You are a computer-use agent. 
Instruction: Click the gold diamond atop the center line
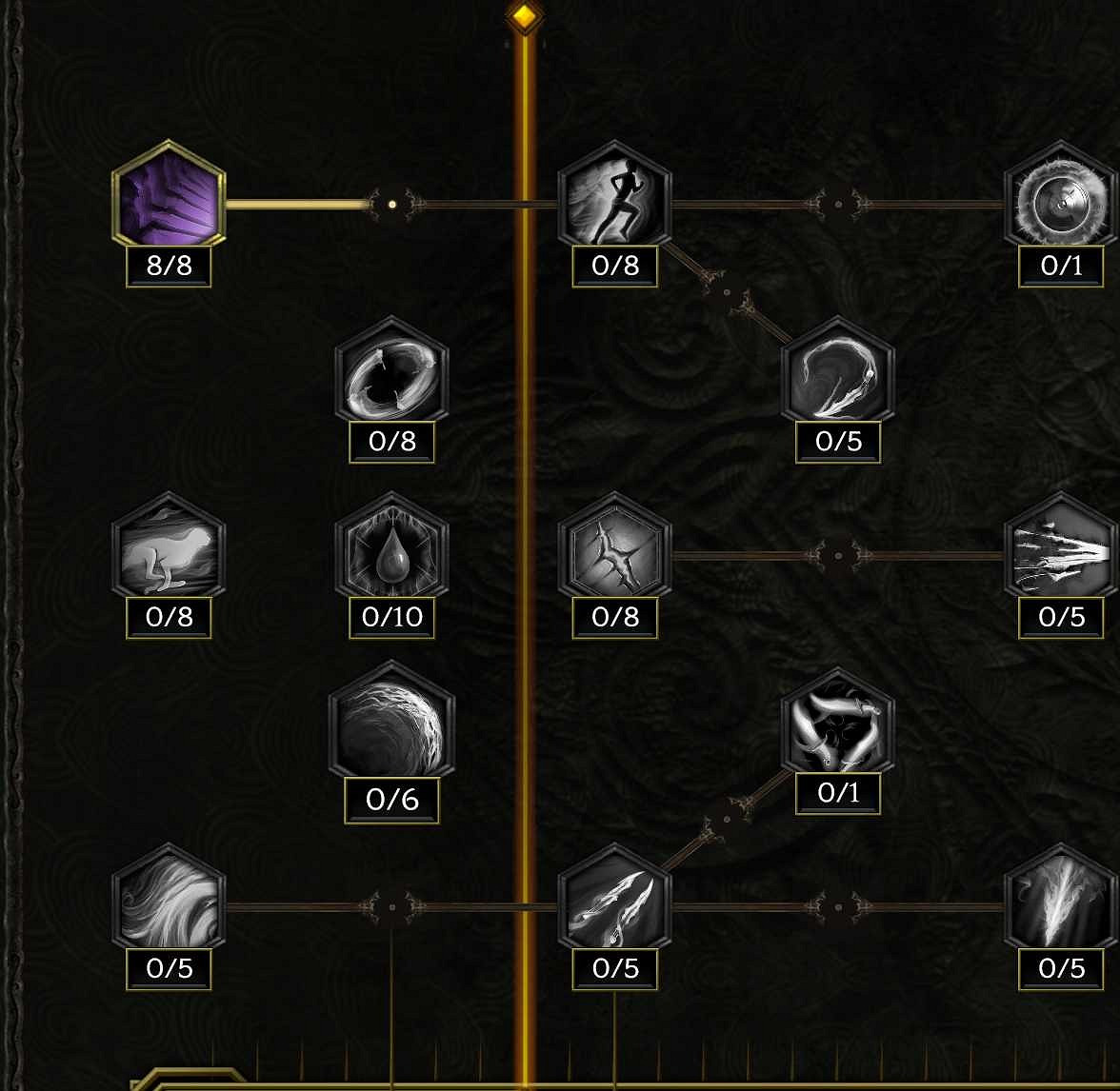(x=525, y=15)
